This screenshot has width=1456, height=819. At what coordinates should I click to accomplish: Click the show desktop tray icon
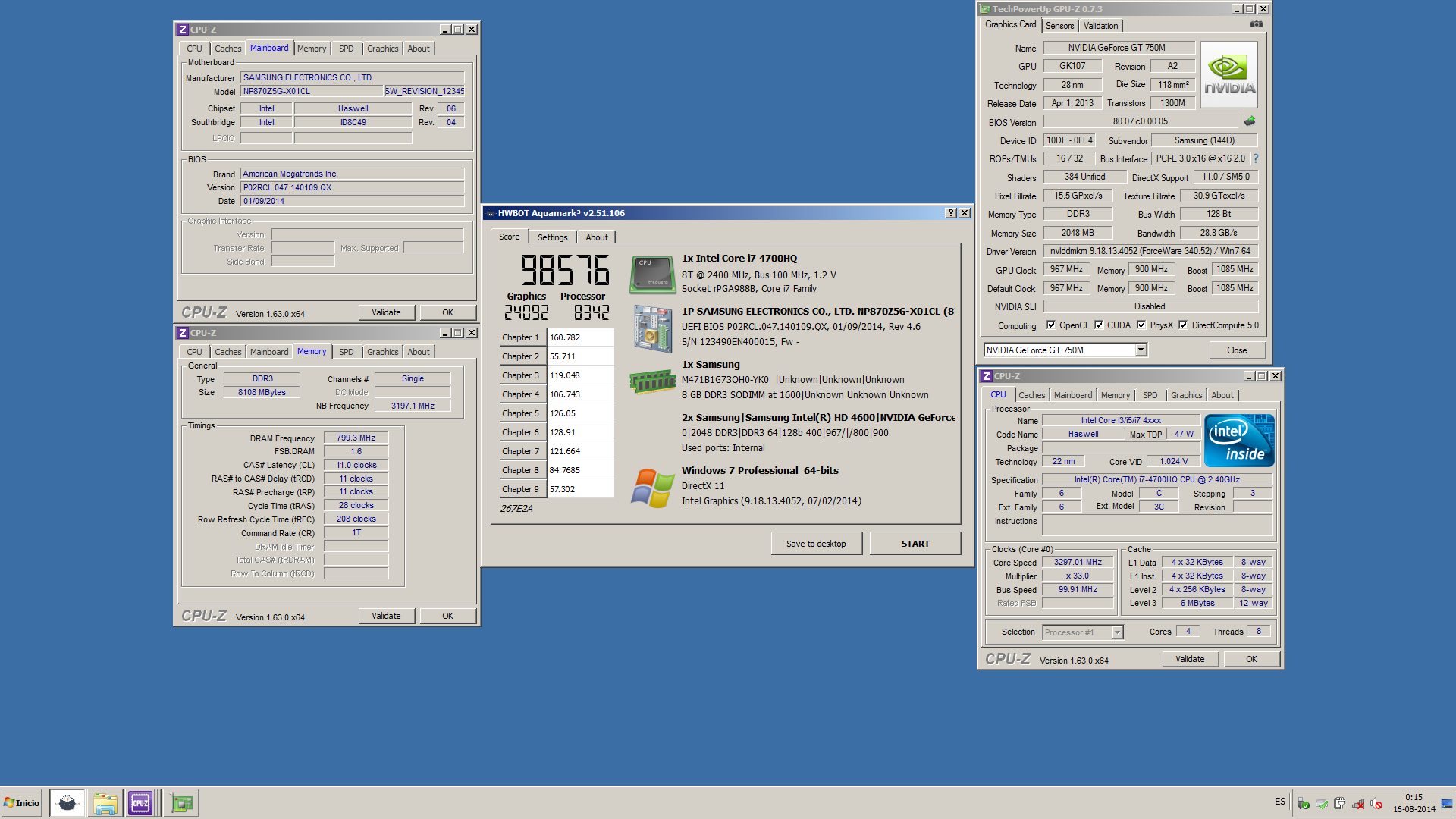point(1447,803)
